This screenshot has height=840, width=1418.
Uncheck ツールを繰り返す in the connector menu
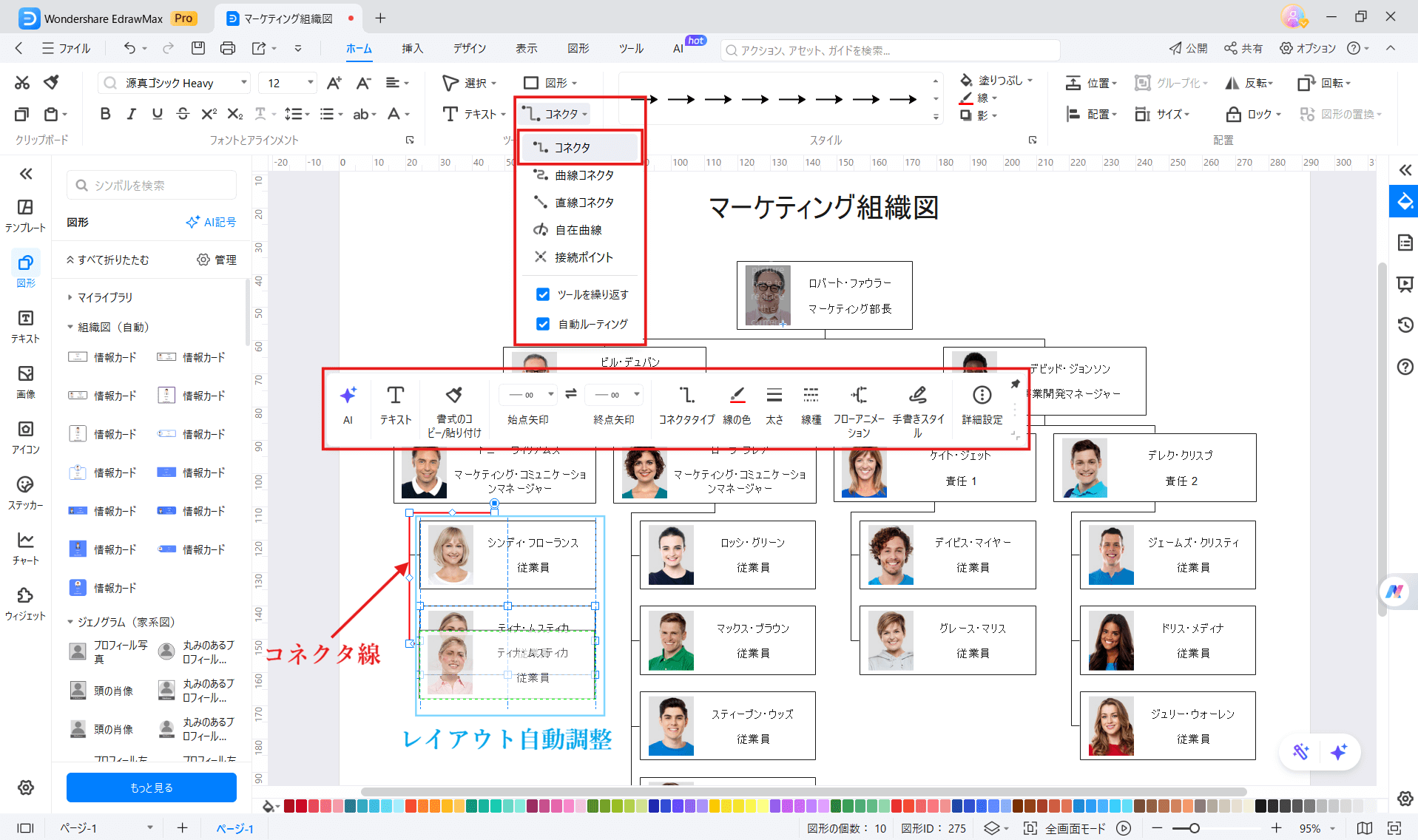[x=544, y=294]
